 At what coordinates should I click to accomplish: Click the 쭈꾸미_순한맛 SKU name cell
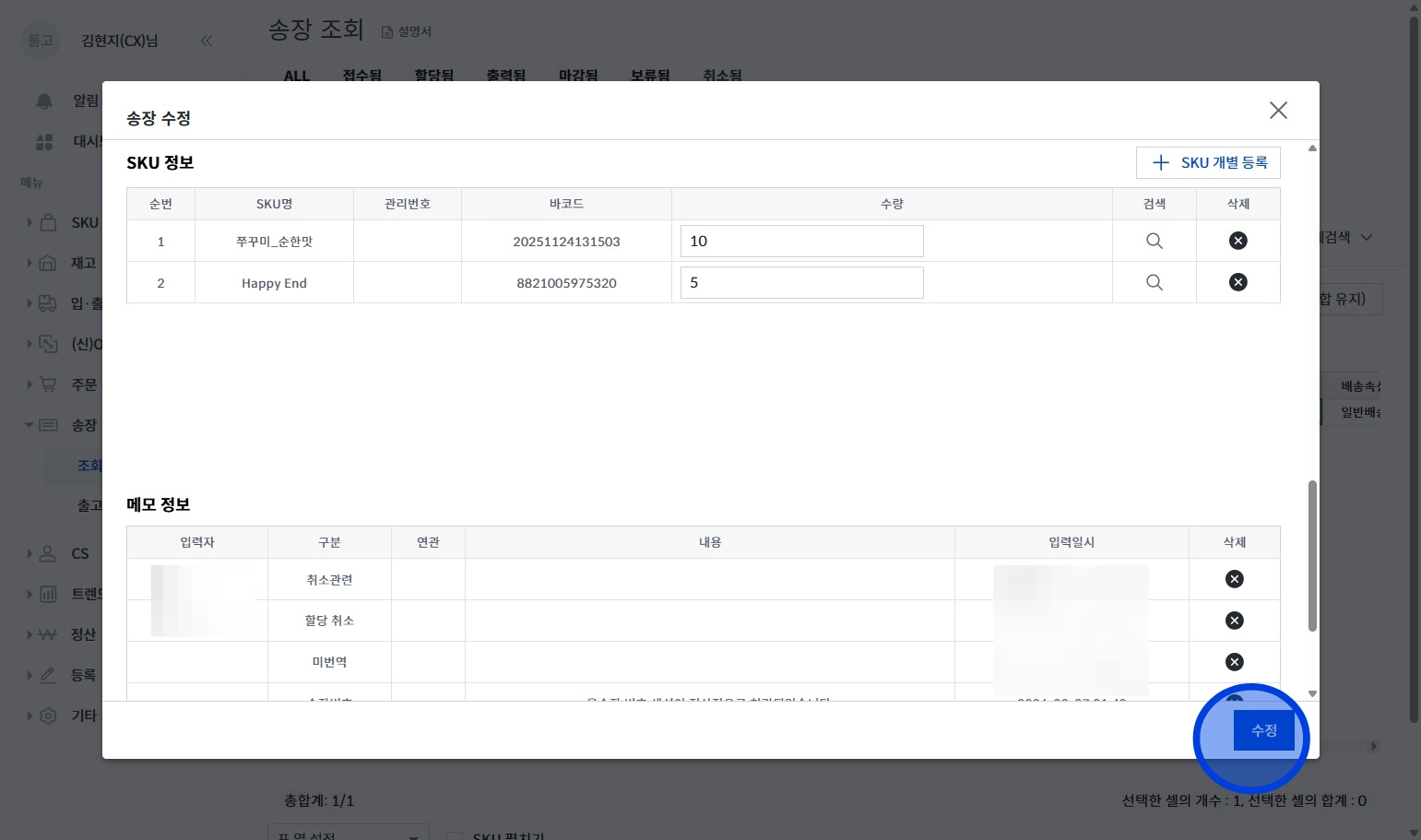[x=274, y=242]
